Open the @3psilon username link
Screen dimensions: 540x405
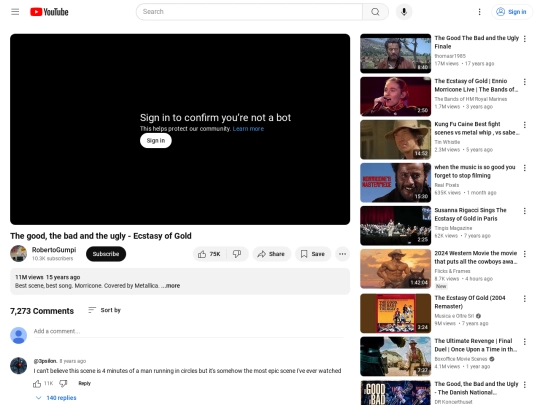pos(45,361)
